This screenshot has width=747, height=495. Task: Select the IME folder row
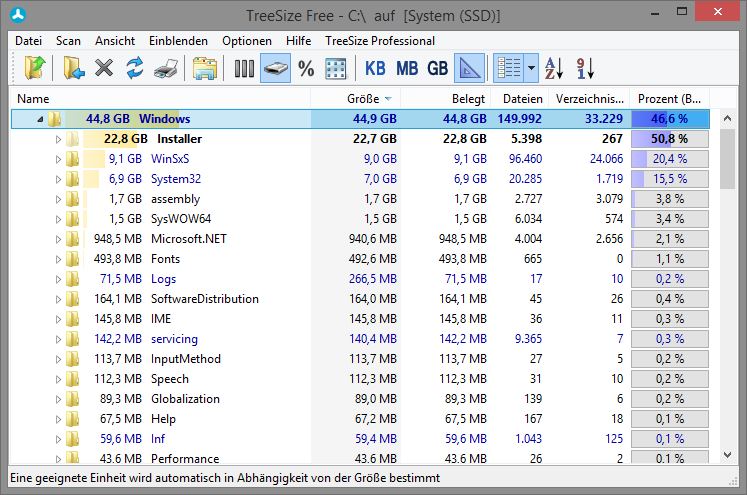[360, 319]
